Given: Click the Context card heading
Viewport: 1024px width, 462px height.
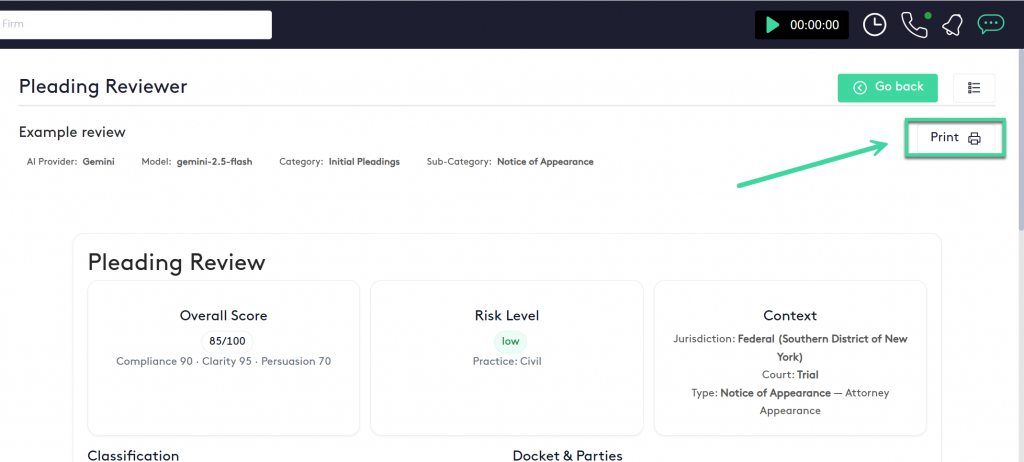Looking at the screenshot, I should [790, 316].
